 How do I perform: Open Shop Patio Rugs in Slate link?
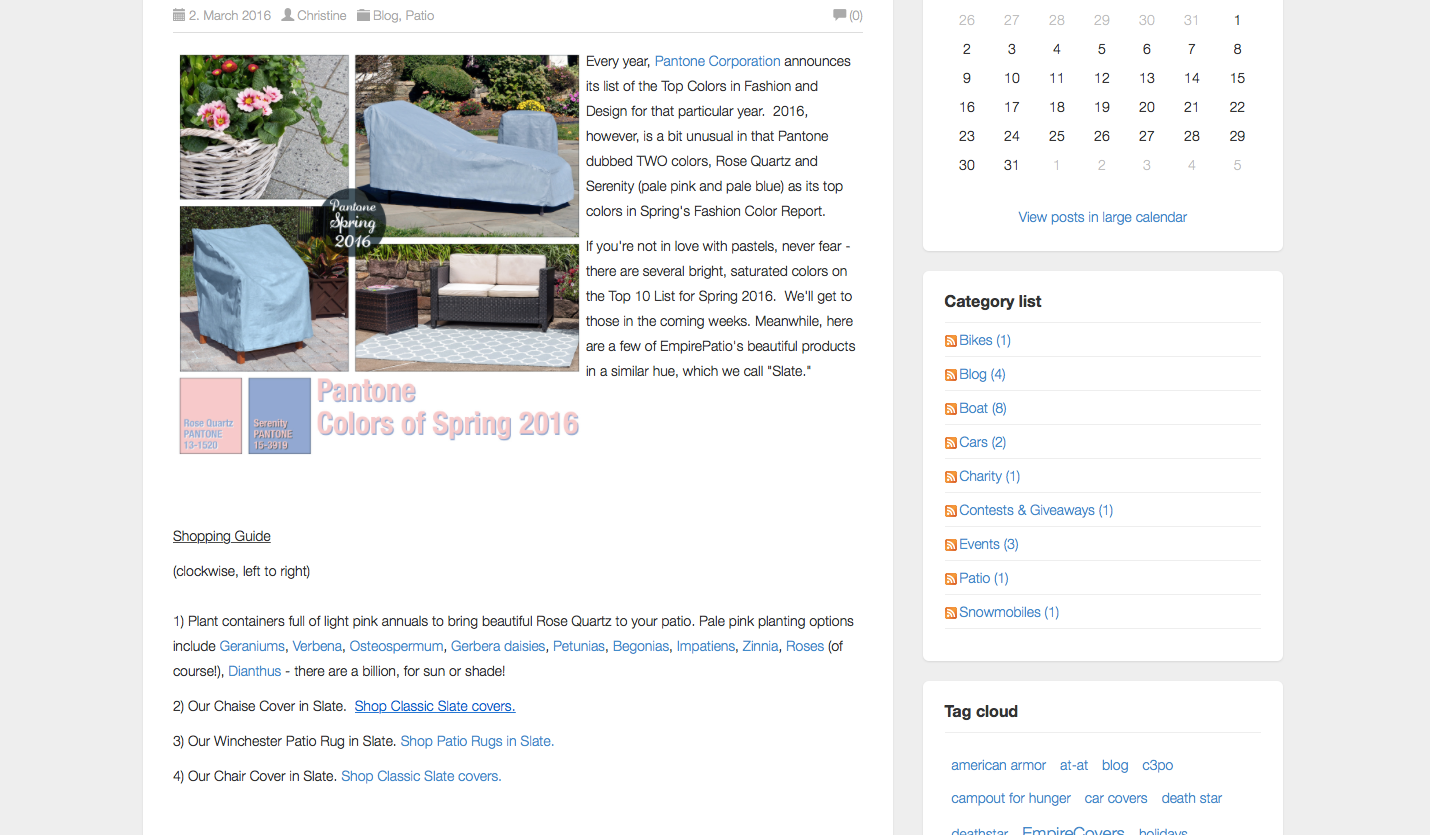pyautogui.click(x=476, y=741)
